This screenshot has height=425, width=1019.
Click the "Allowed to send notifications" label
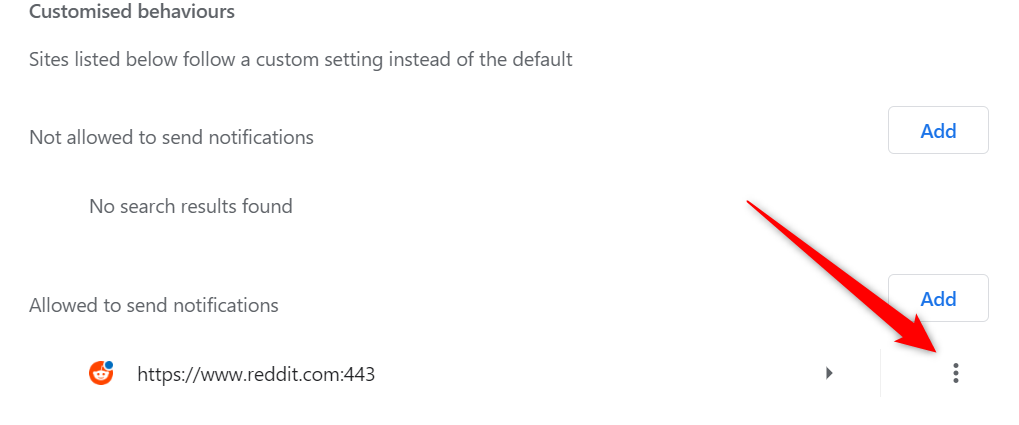154,305
